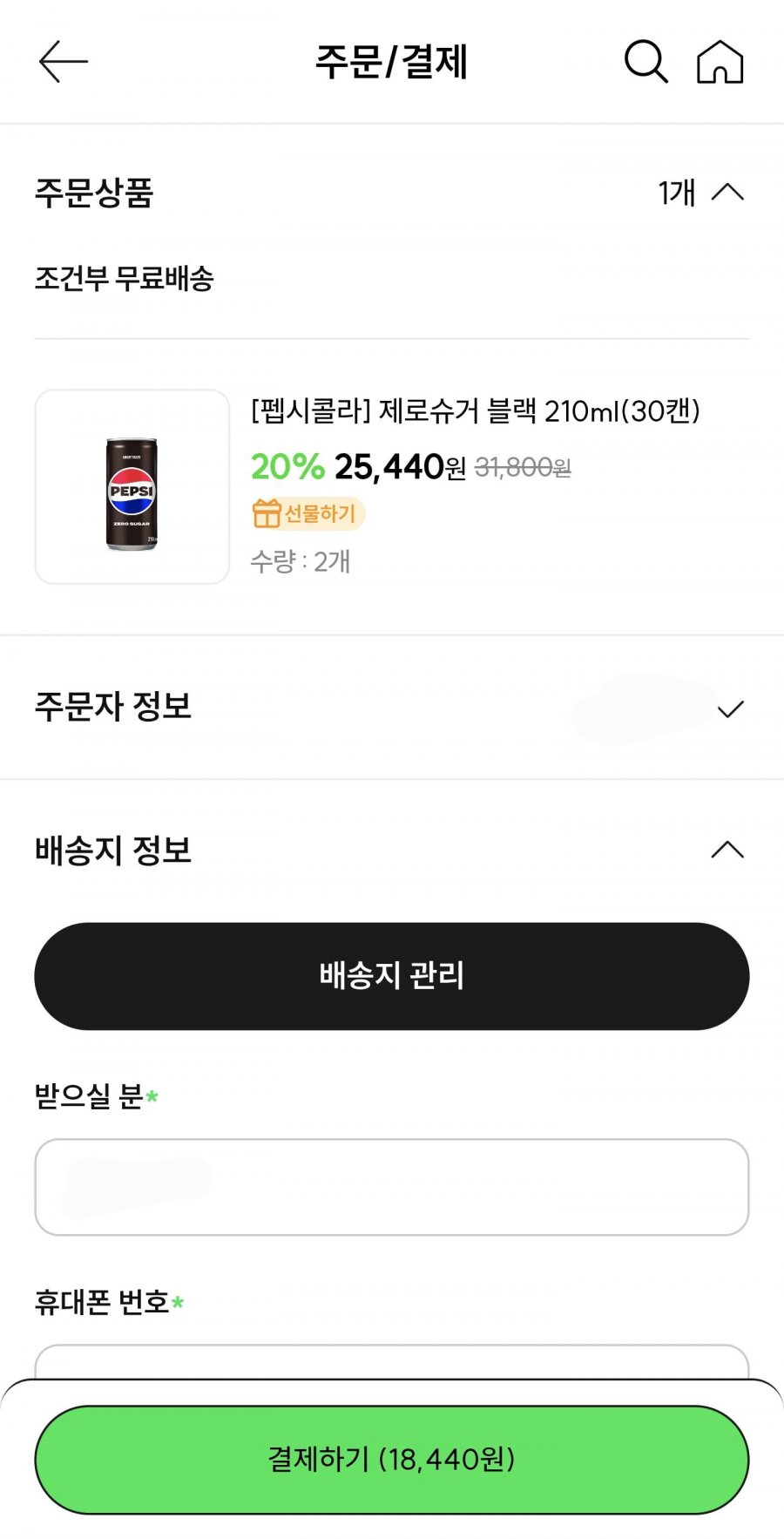
Task: Tap the 1개 item count label
Action: click(676, 193)
